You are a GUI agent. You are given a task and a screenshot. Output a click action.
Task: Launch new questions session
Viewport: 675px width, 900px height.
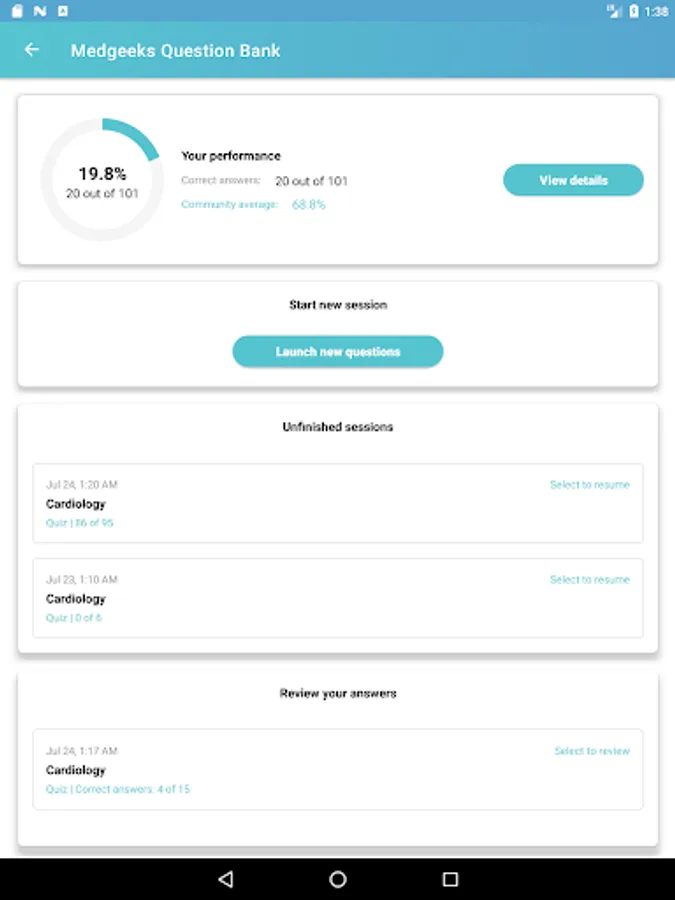coord(338,352)
